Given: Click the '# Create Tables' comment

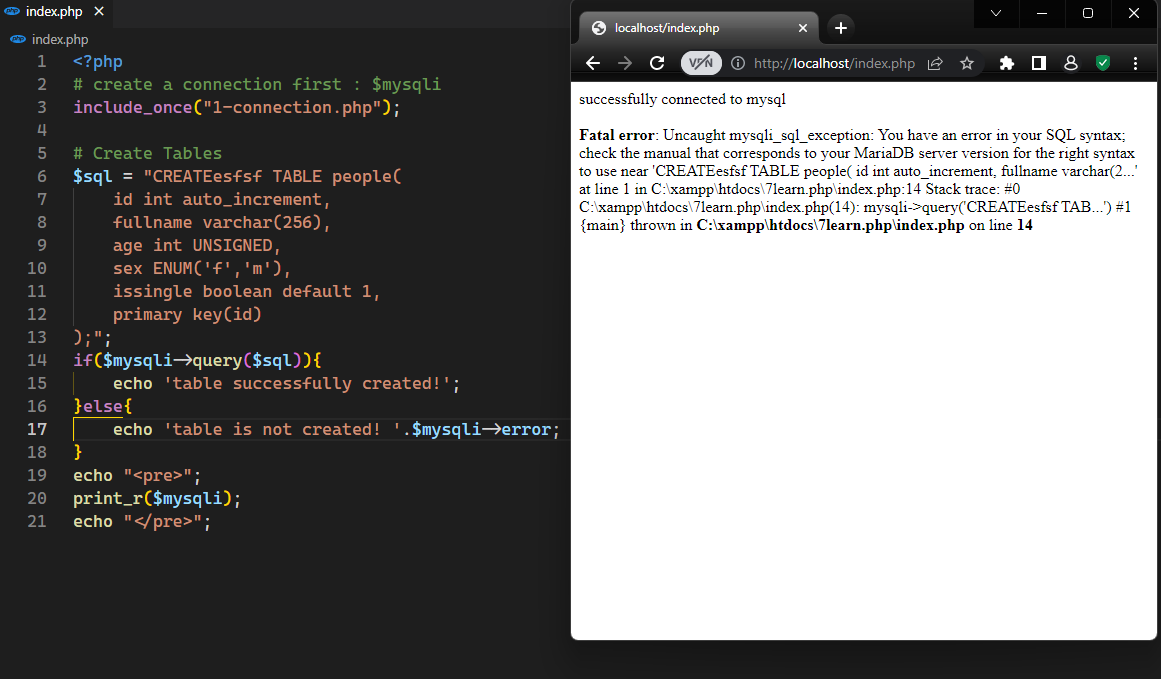Looking at the screenshot, I should pyautogui.click(x=147, y=153).
